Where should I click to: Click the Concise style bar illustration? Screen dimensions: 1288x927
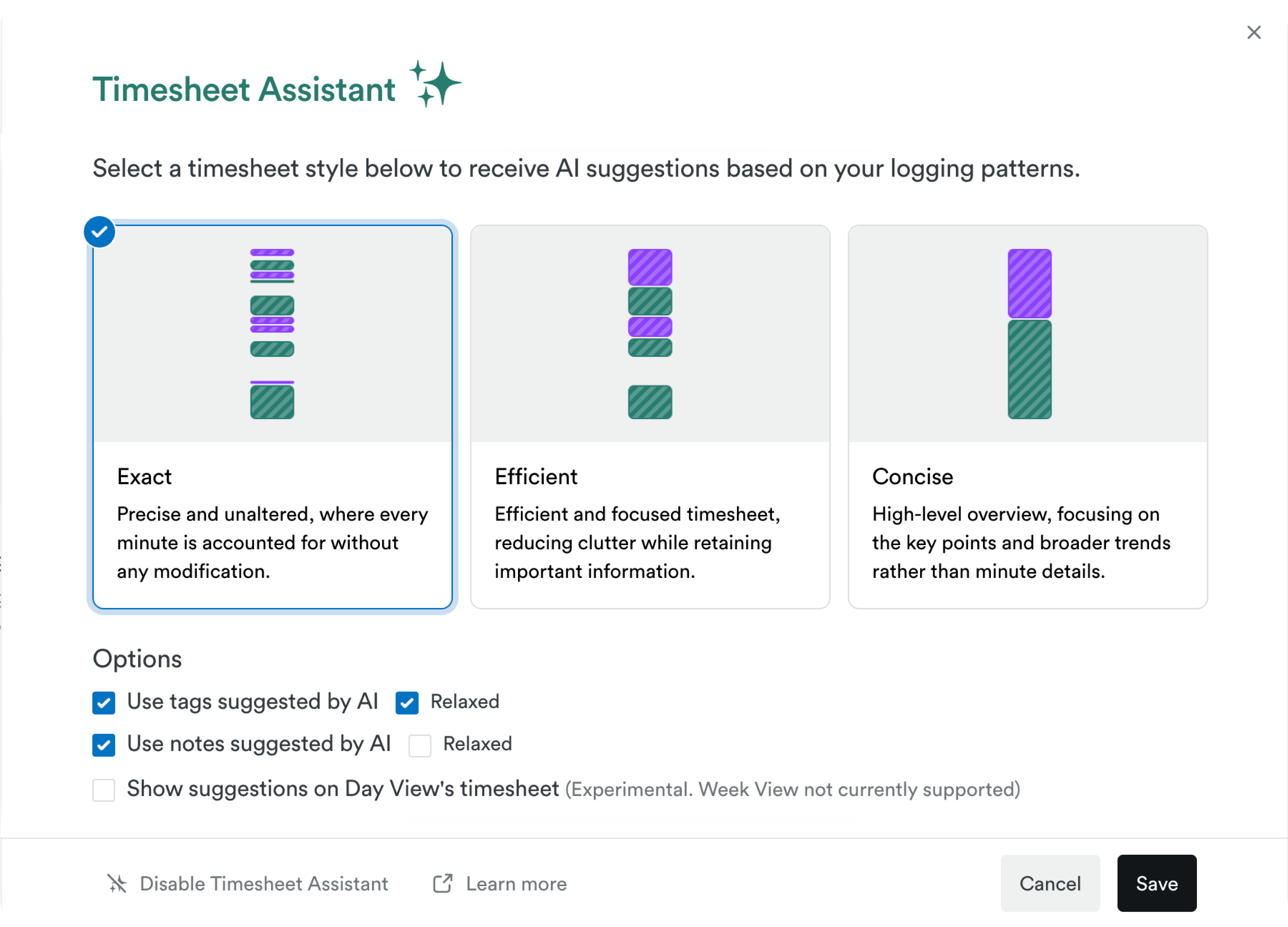coord(1029,334)
